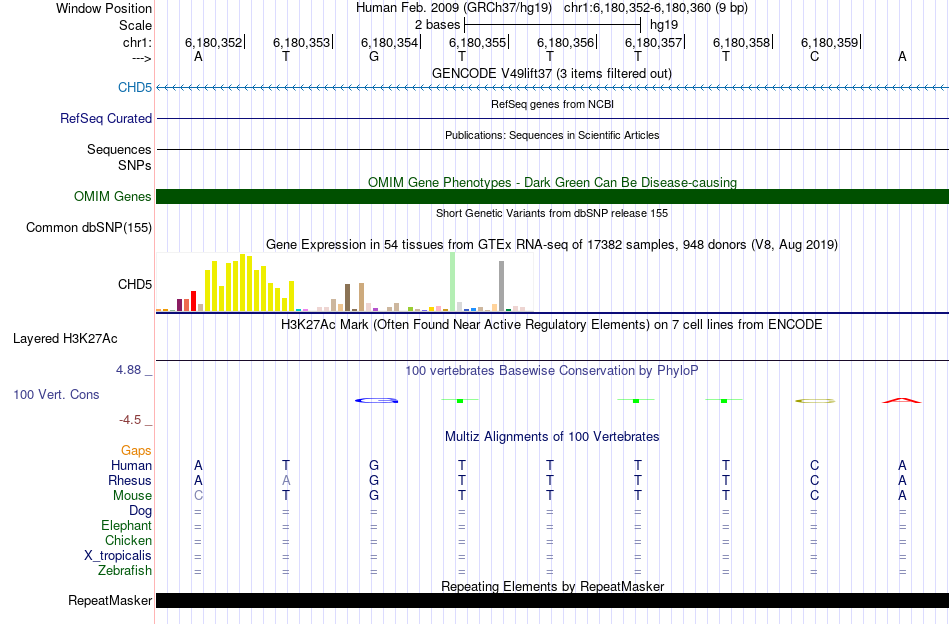The height and width of the screenshot is (624, 950).
Task: Click the H3K27Ac Mark track title
Action: click(552, 325)
